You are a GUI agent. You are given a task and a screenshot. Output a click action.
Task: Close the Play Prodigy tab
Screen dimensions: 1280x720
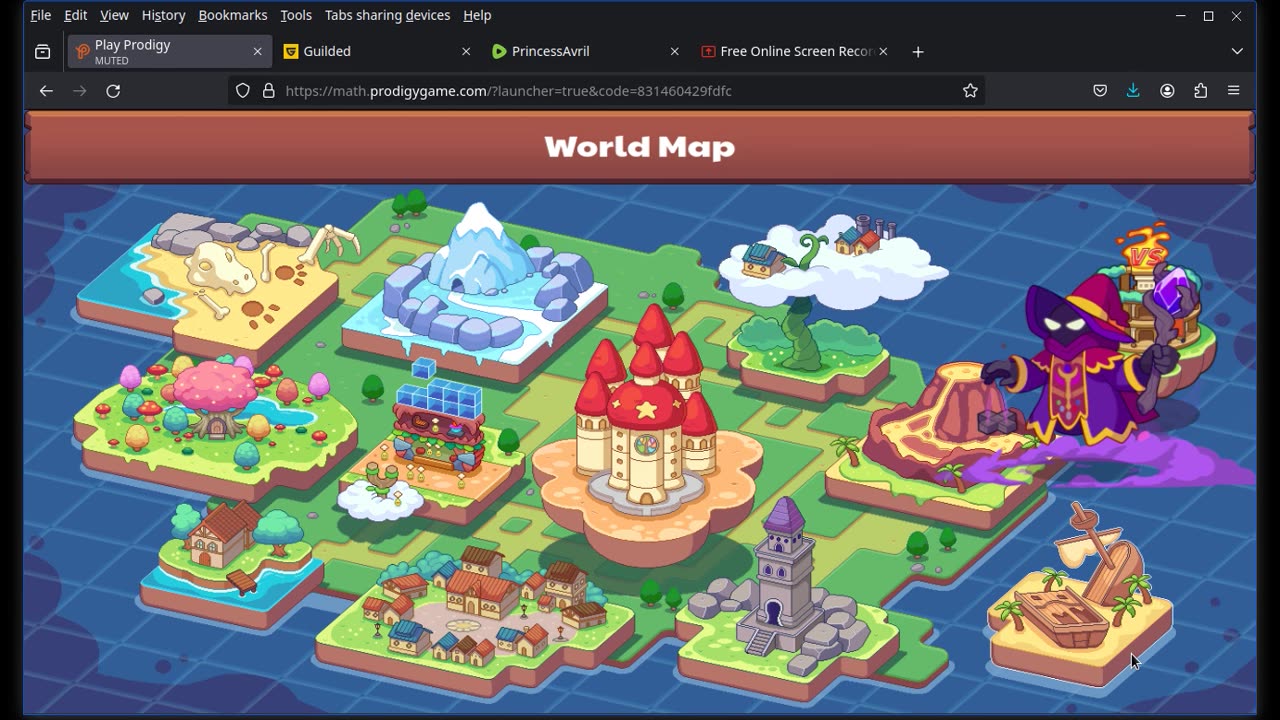(257, 51)
